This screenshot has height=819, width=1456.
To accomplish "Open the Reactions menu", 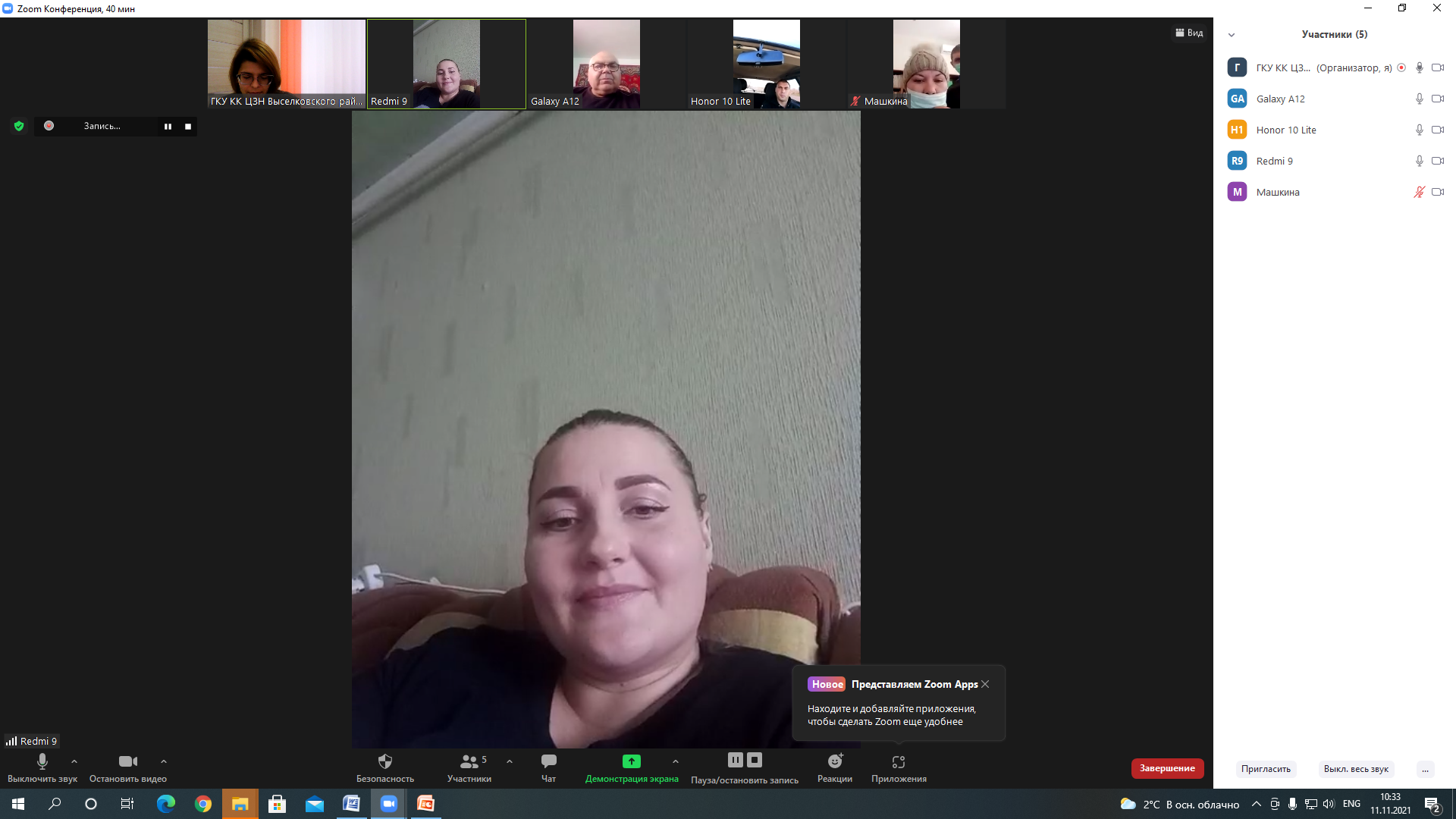I will [835, 767].
